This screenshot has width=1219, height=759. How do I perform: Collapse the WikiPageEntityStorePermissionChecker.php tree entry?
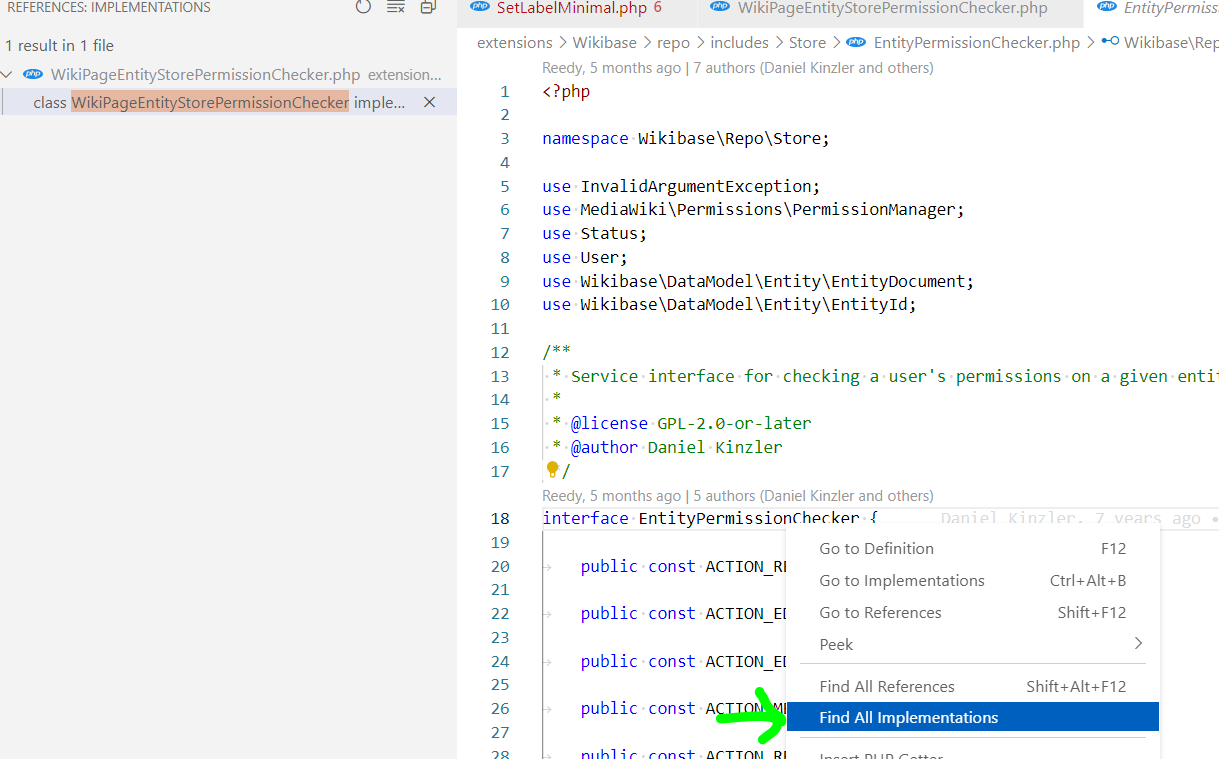tap(8, 74)
